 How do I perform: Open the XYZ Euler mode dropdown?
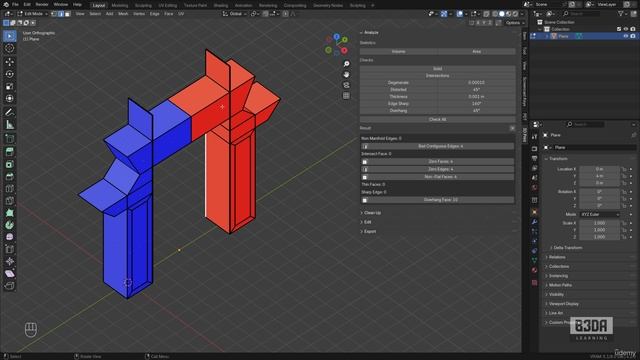pyautogui.click(x=600, y=214)
